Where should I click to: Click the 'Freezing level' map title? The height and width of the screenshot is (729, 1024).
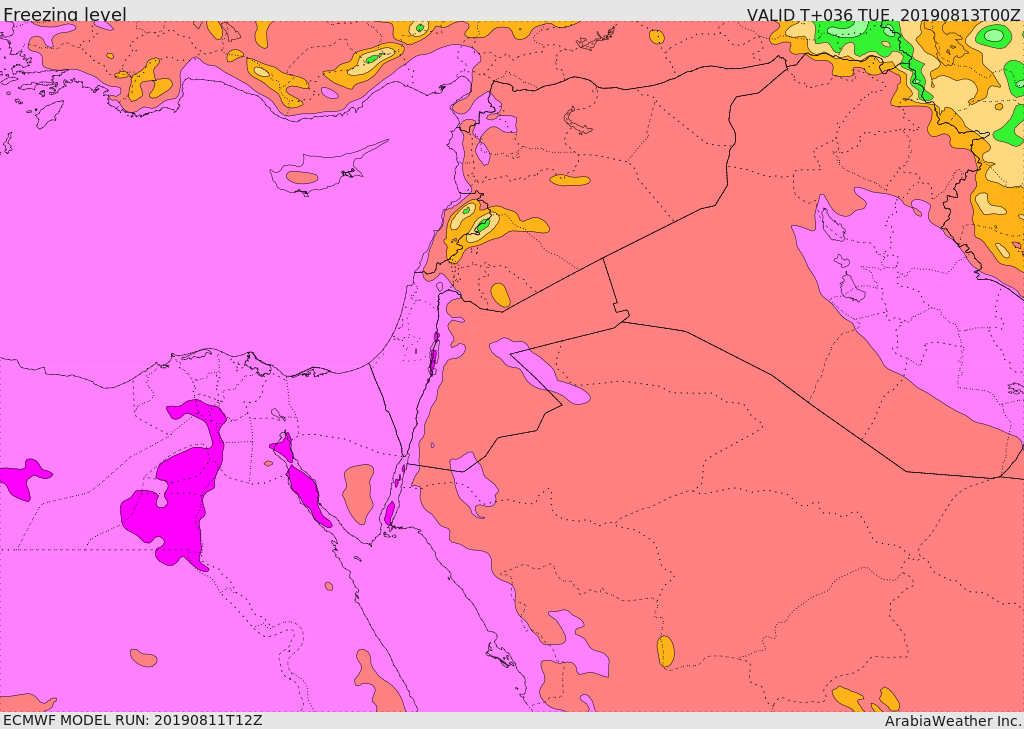click(x=65, y=14)
